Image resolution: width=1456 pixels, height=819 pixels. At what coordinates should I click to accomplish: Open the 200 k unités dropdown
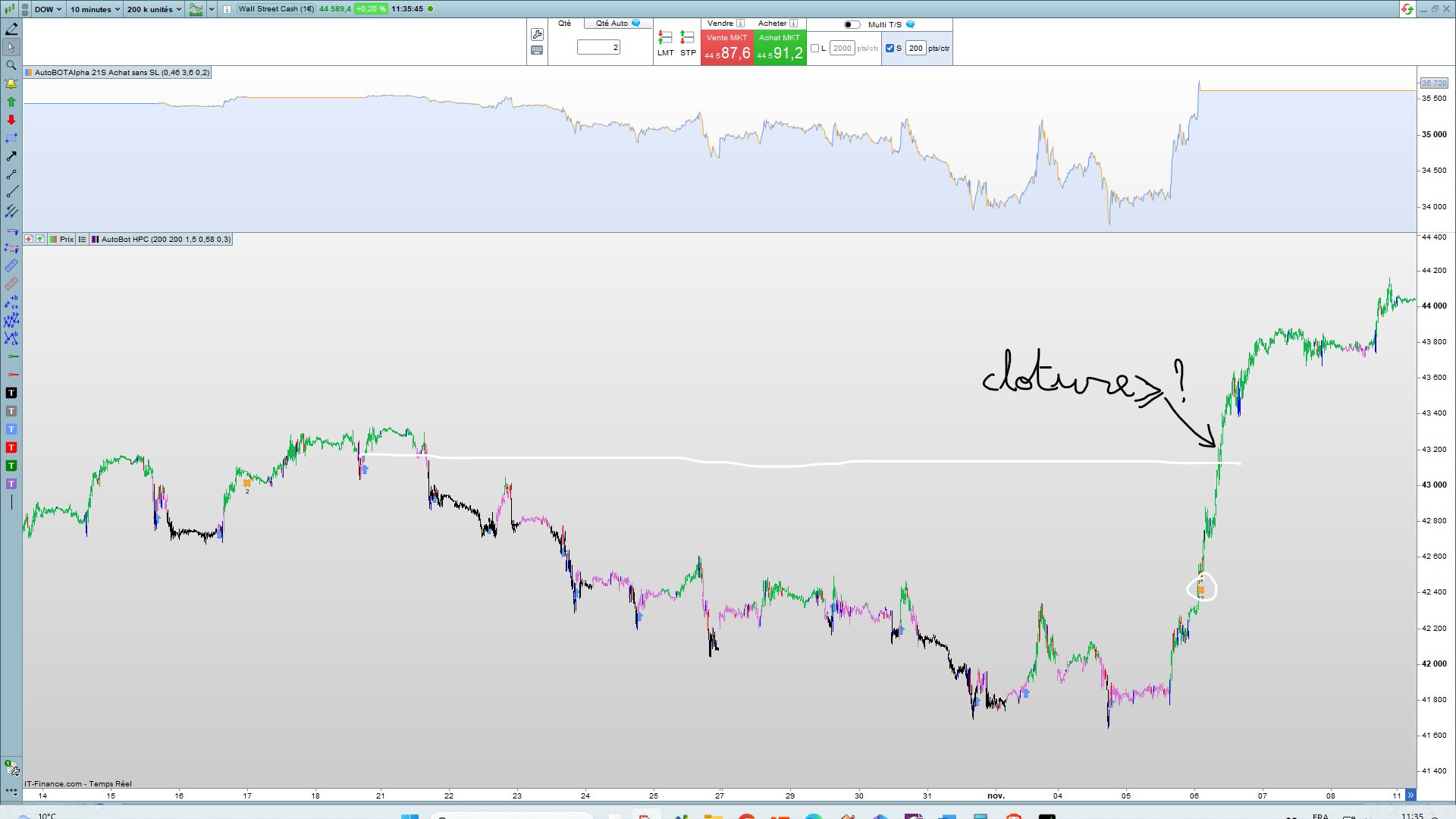coord(154,9)
